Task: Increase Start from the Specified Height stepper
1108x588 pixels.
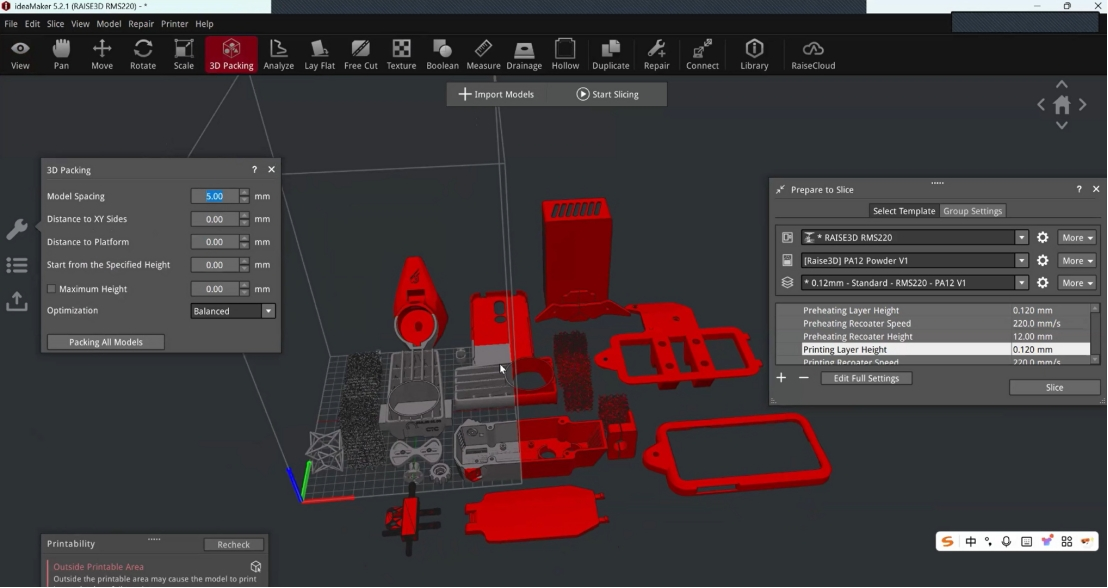Action: point(244,261)
